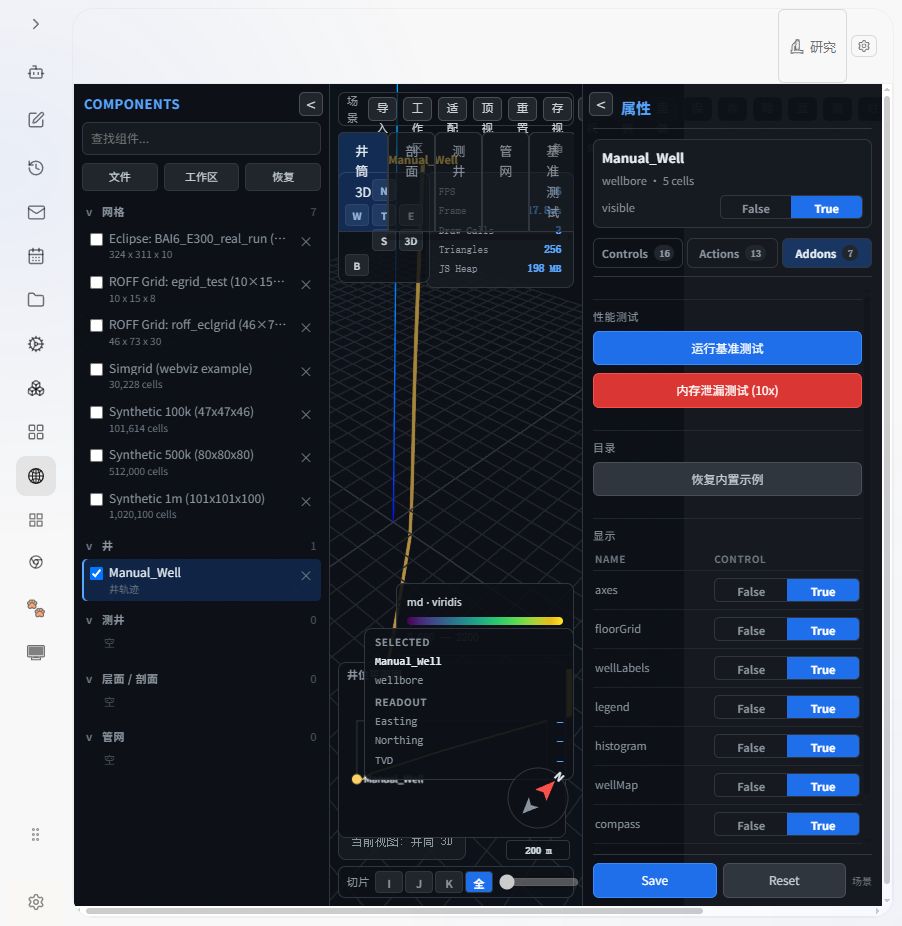Set histogram to False
Viewport: 902px width, 926px height.
pyautogui.click(x=751, y=747)
